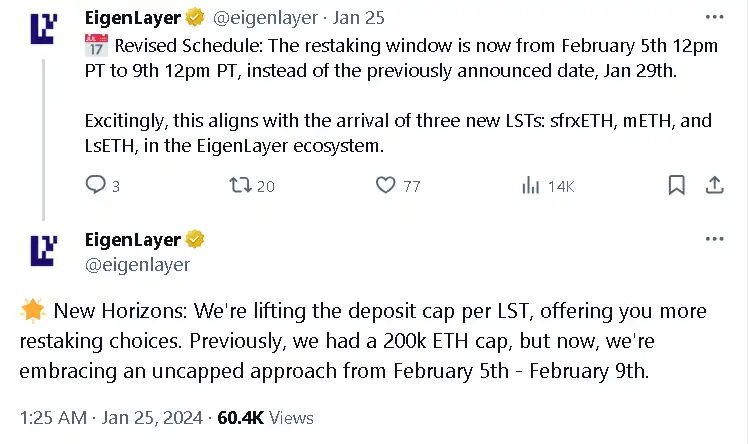This screenshot has height=444, width=749.
Task: Click the retweet icon with 20 reposts
Action: (x=240, y=185)
